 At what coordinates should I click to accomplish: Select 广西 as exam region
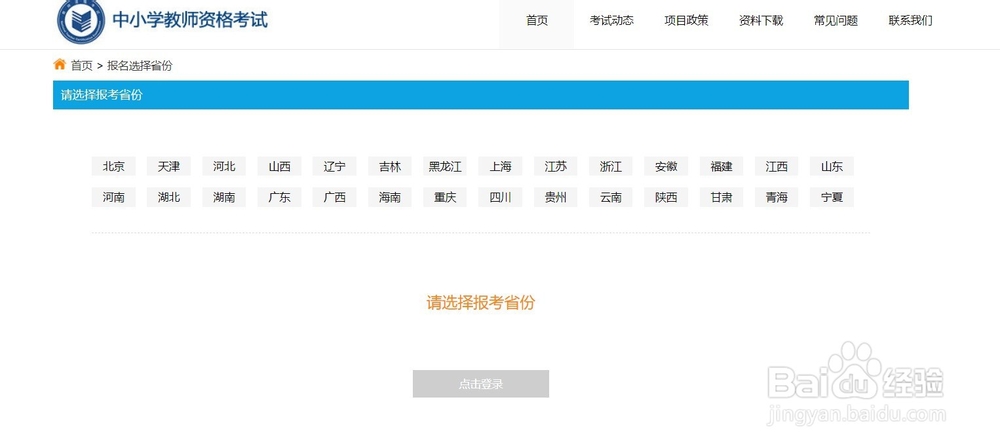334,197
